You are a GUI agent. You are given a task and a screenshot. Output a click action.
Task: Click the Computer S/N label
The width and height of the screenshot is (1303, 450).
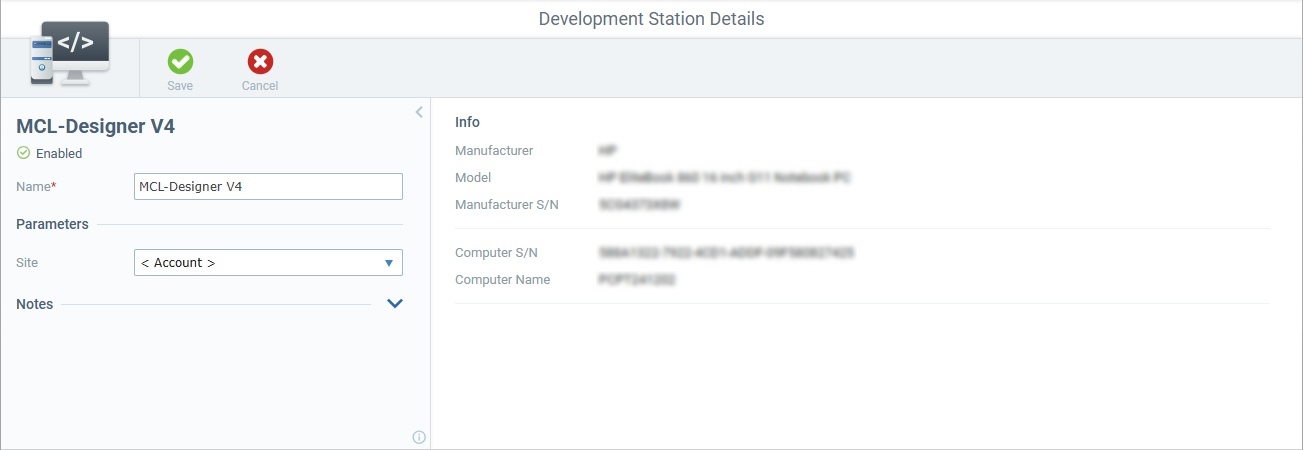pyautogui.click(x=497, y=253)
